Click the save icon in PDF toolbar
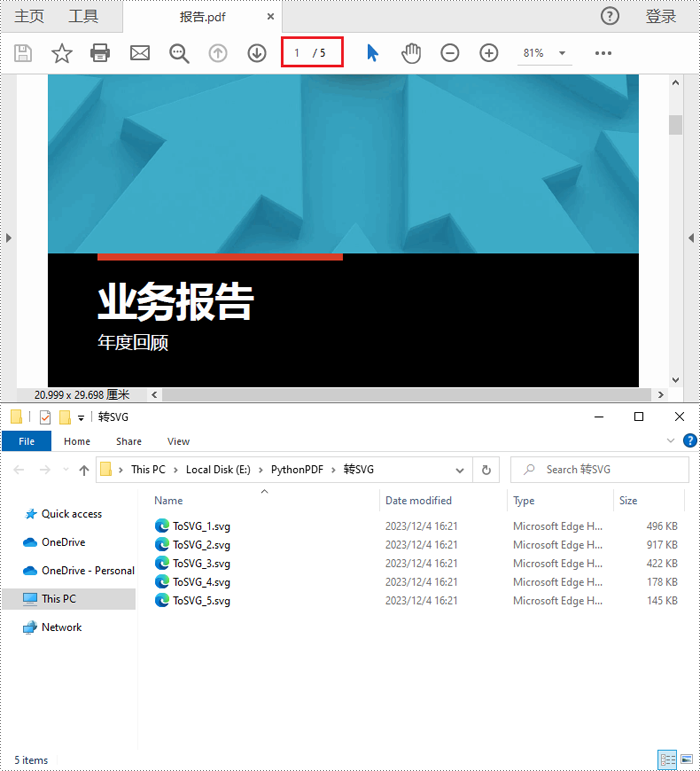700x771 pixels. point(23,53)
